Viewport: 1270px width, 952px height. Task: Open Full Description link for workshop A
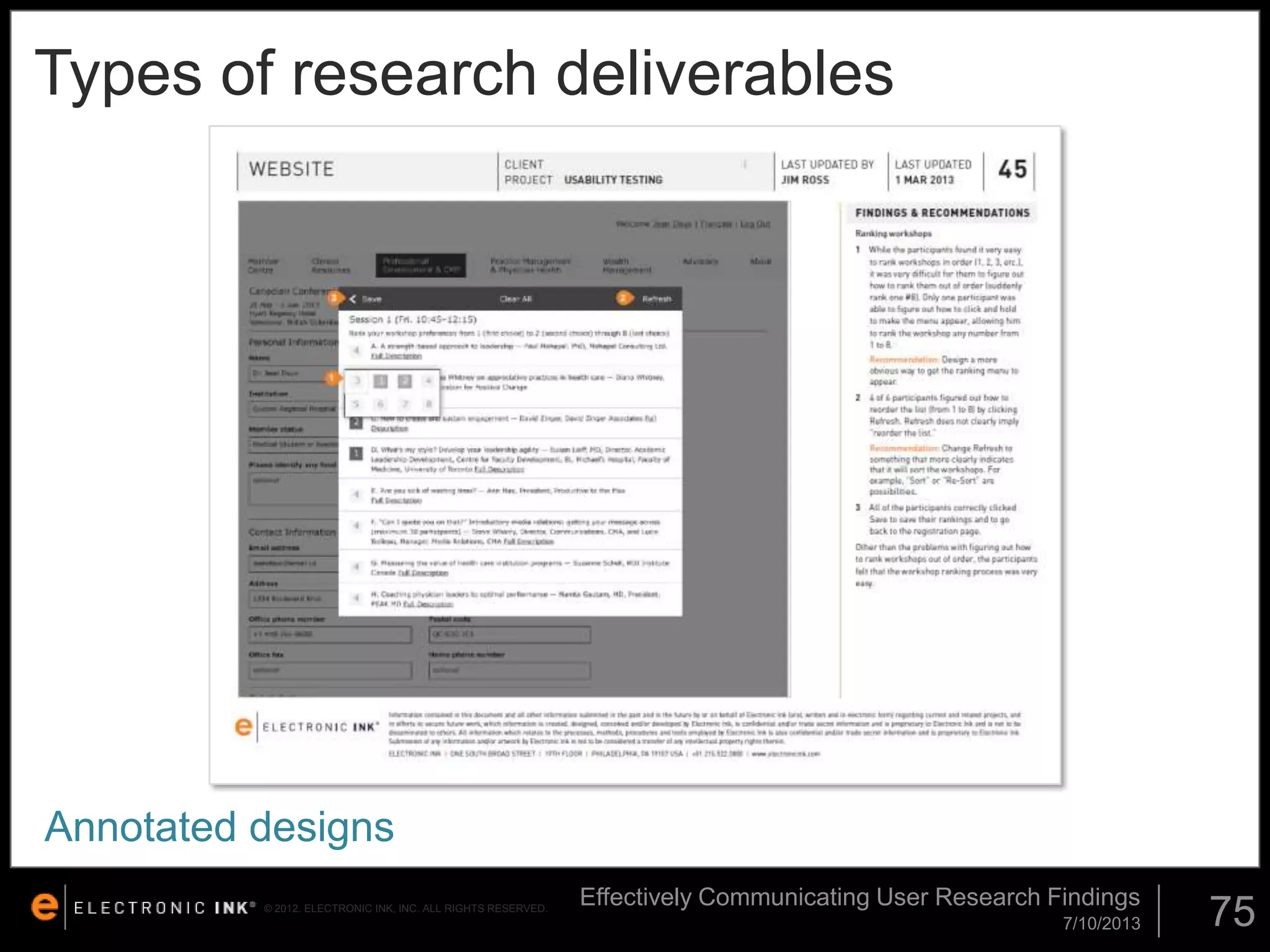[x=396, y=356]
